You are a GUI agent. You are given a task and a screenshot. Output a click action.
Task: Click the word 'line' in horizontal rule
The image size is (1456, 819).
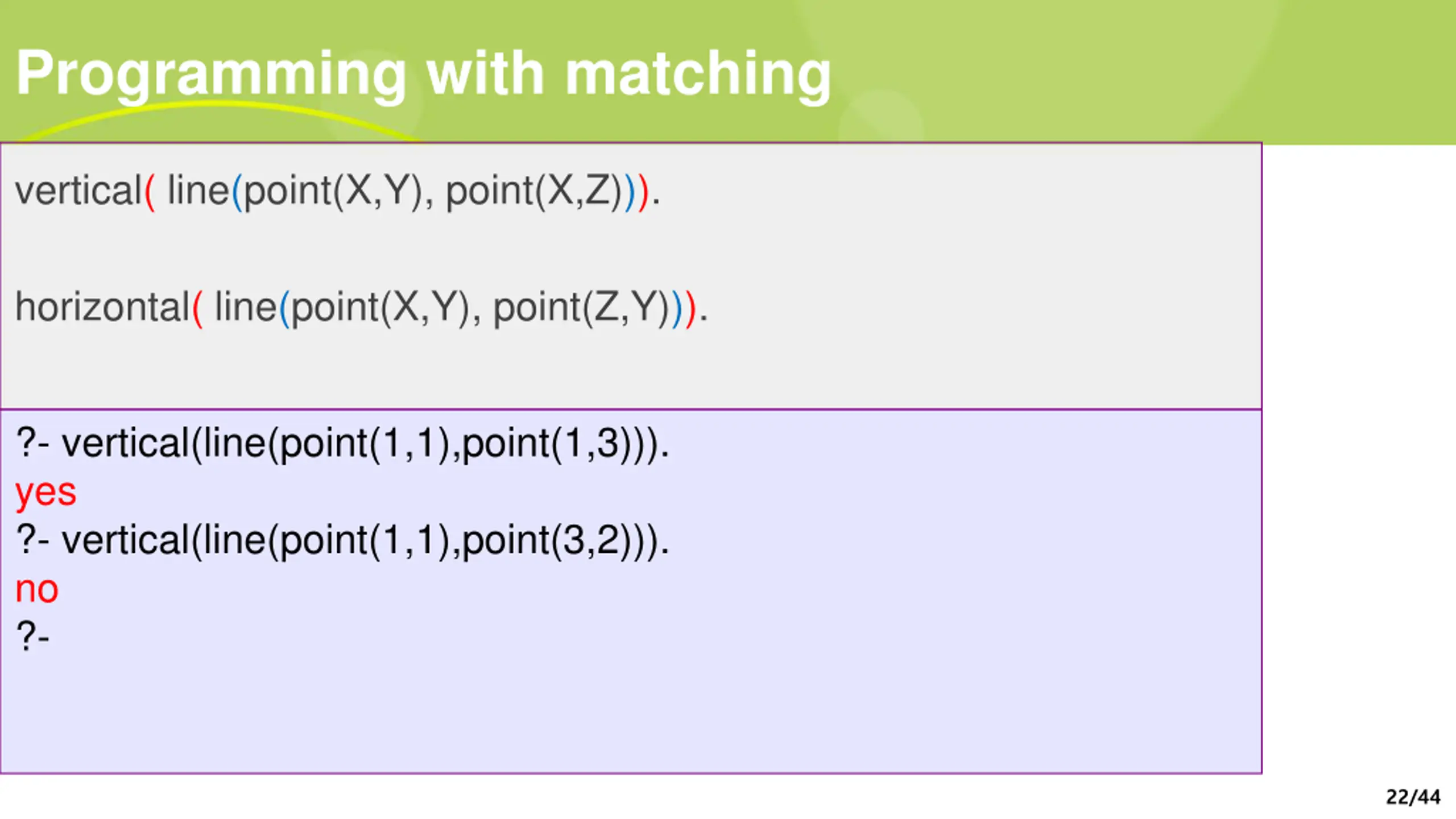246,307
